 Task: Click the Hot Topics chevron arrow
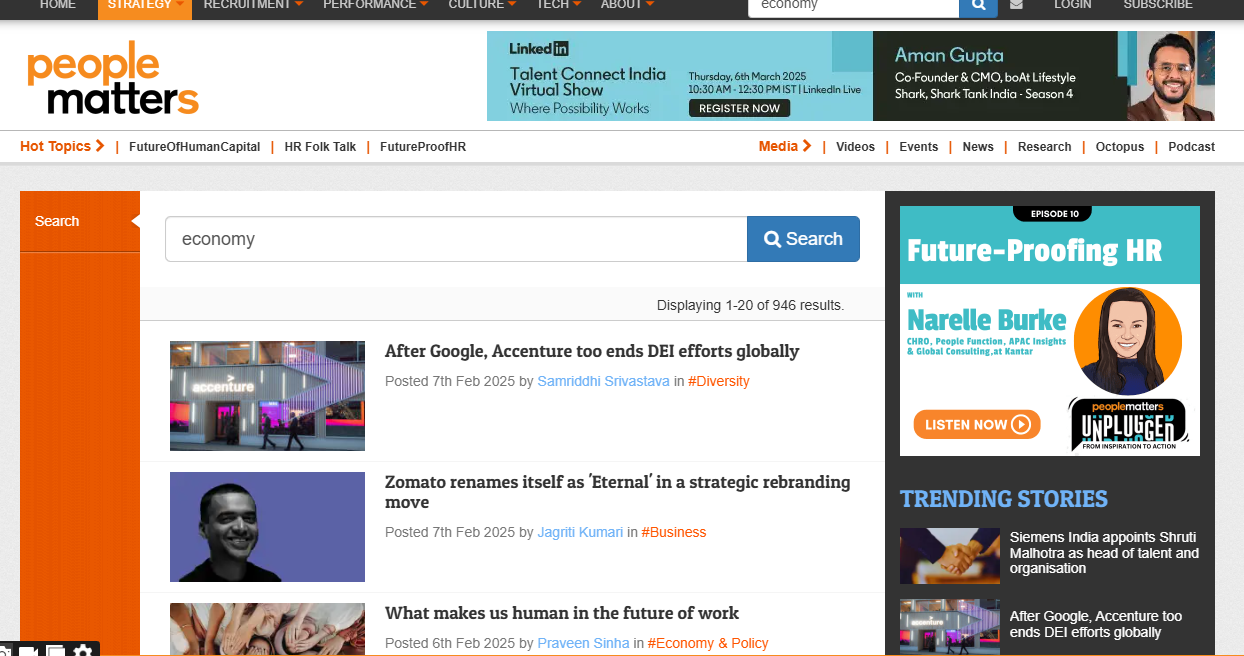[x=100, y=146]
